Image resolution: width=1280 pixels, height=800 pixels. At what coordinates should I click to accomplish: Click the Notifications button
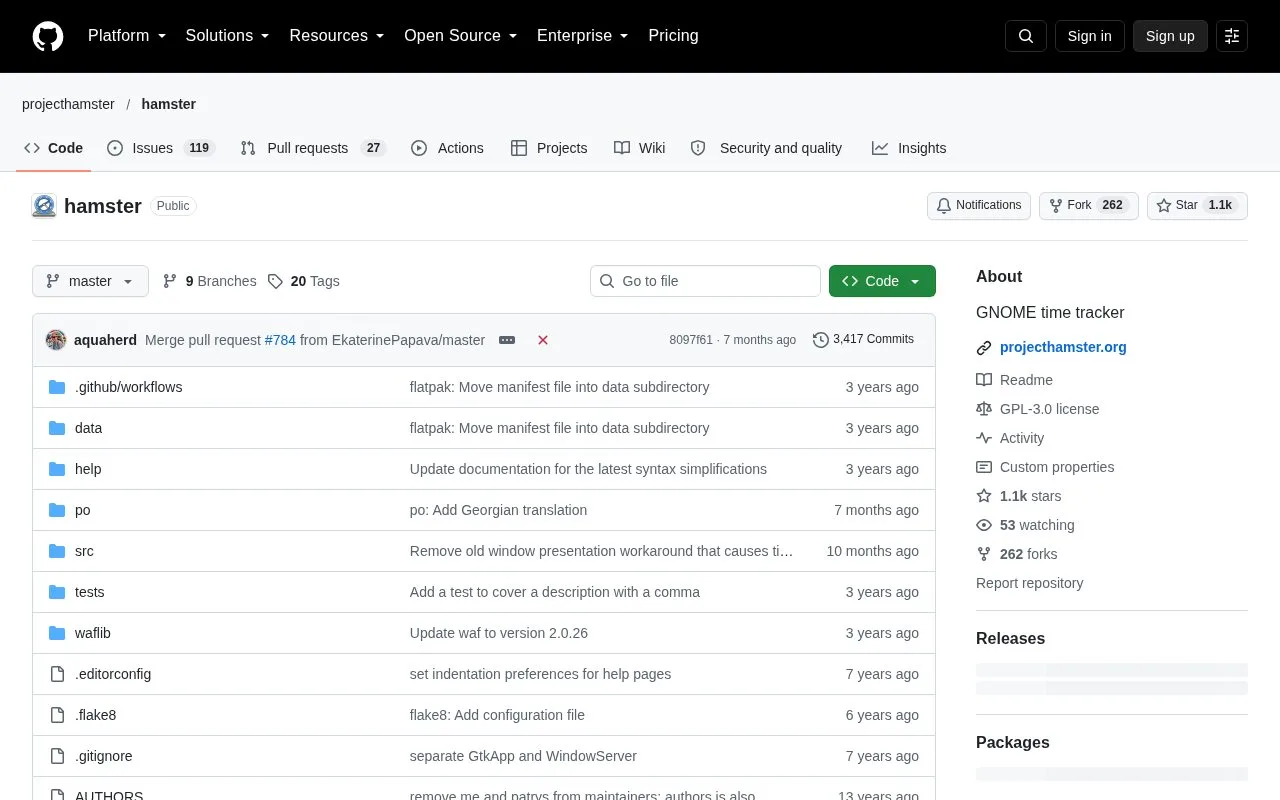coord(979,206)
